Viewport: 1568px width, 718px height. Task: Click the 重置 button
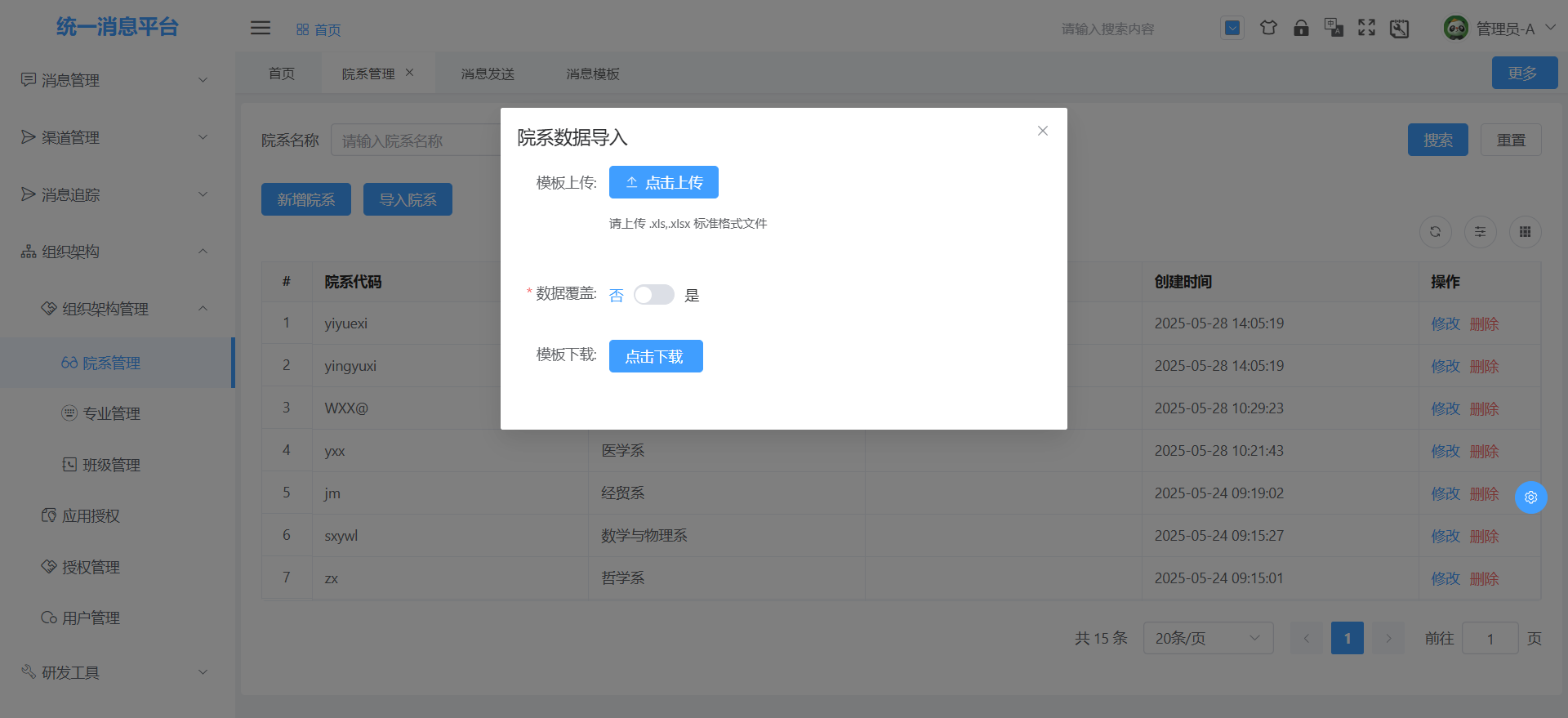[1511, 140]
